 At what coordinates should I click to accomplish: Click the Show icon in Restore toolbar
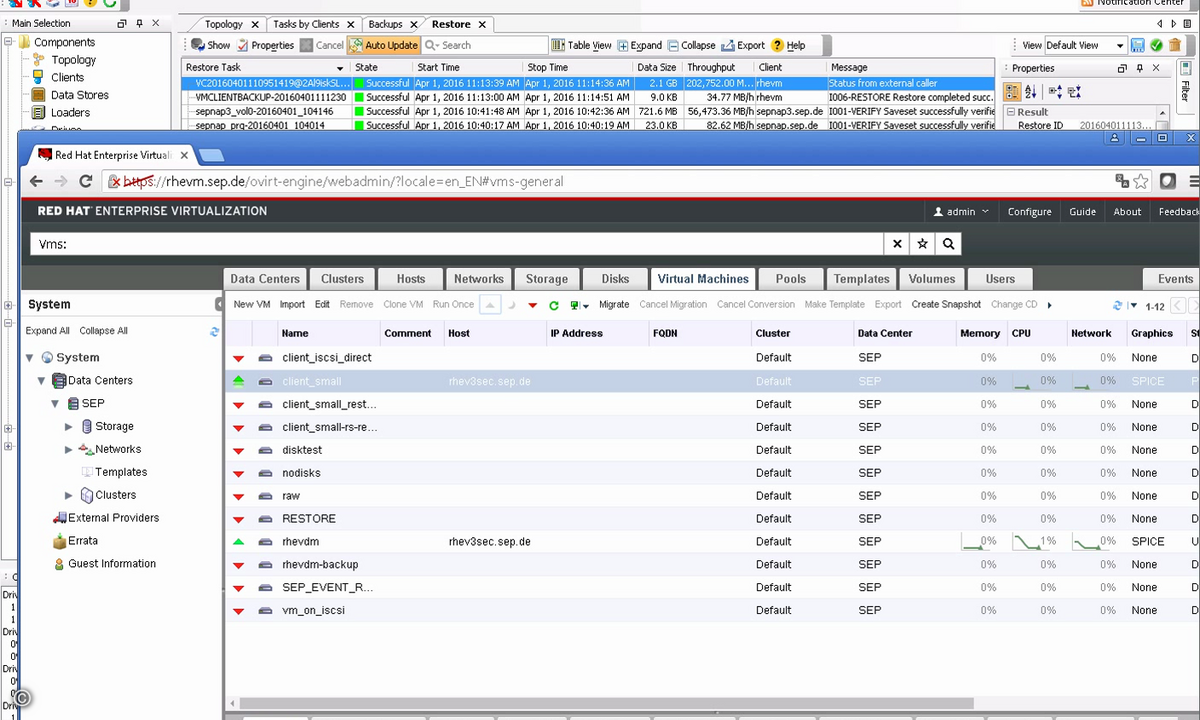(197, 45)
